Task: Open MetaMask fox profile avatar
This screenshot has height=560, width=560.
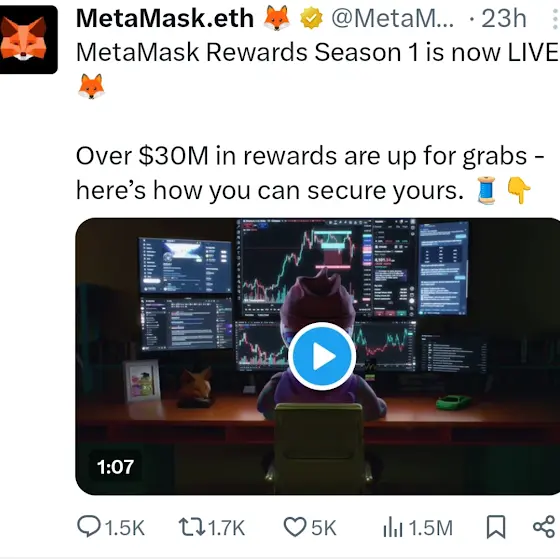Action: (x=28, y=39)
